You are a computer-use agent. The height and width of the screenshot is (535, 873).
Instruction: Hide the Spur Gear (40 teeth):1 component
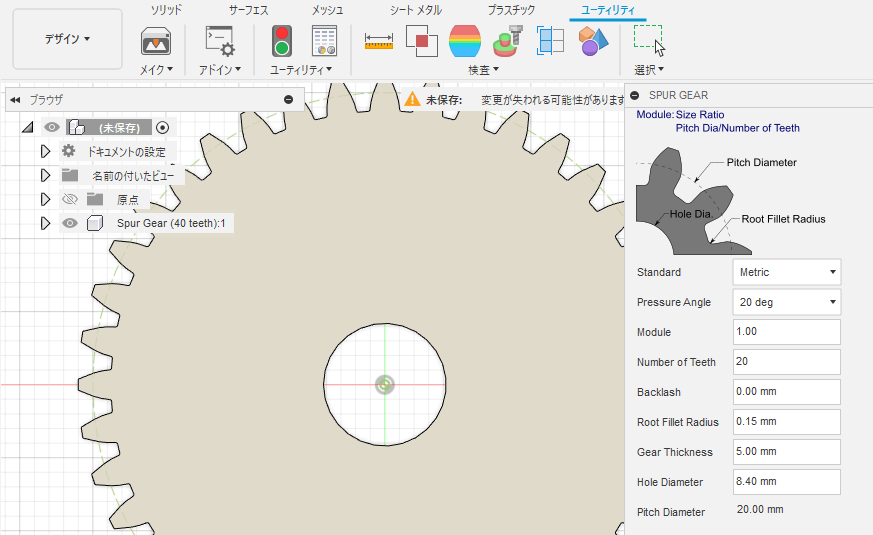(70, 223)
